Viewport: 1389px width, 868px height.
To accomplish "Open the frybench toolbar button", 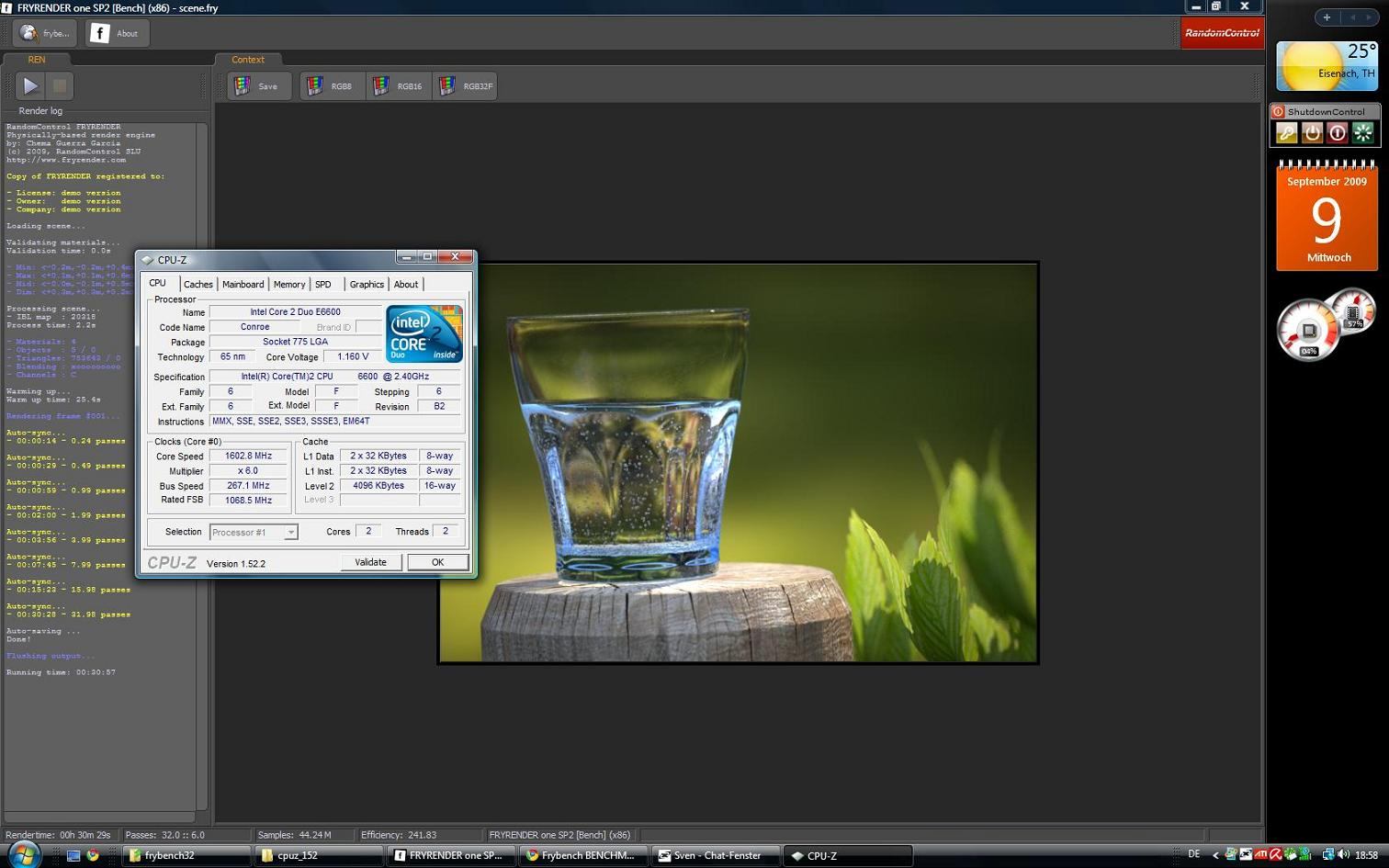I will coord(45,34).
